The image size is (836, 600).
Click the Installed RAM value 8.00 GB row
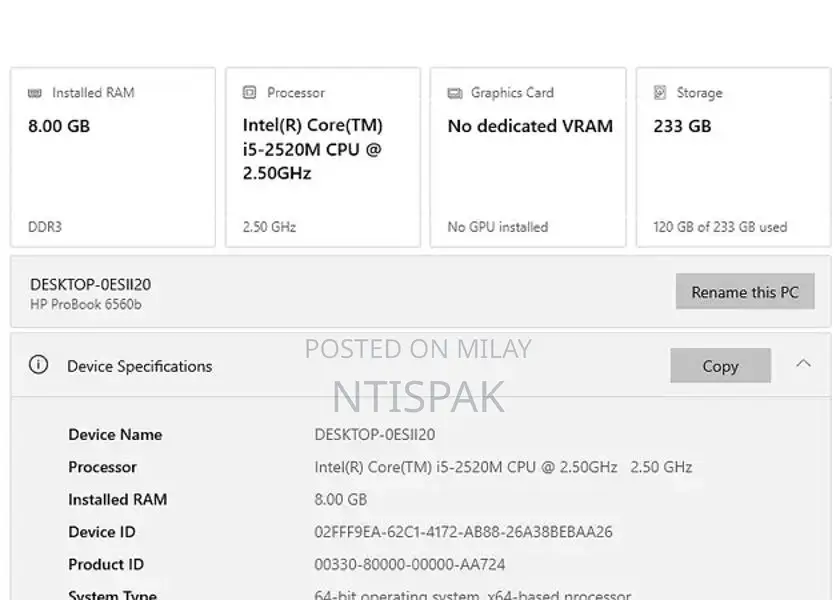click(340, 499)
